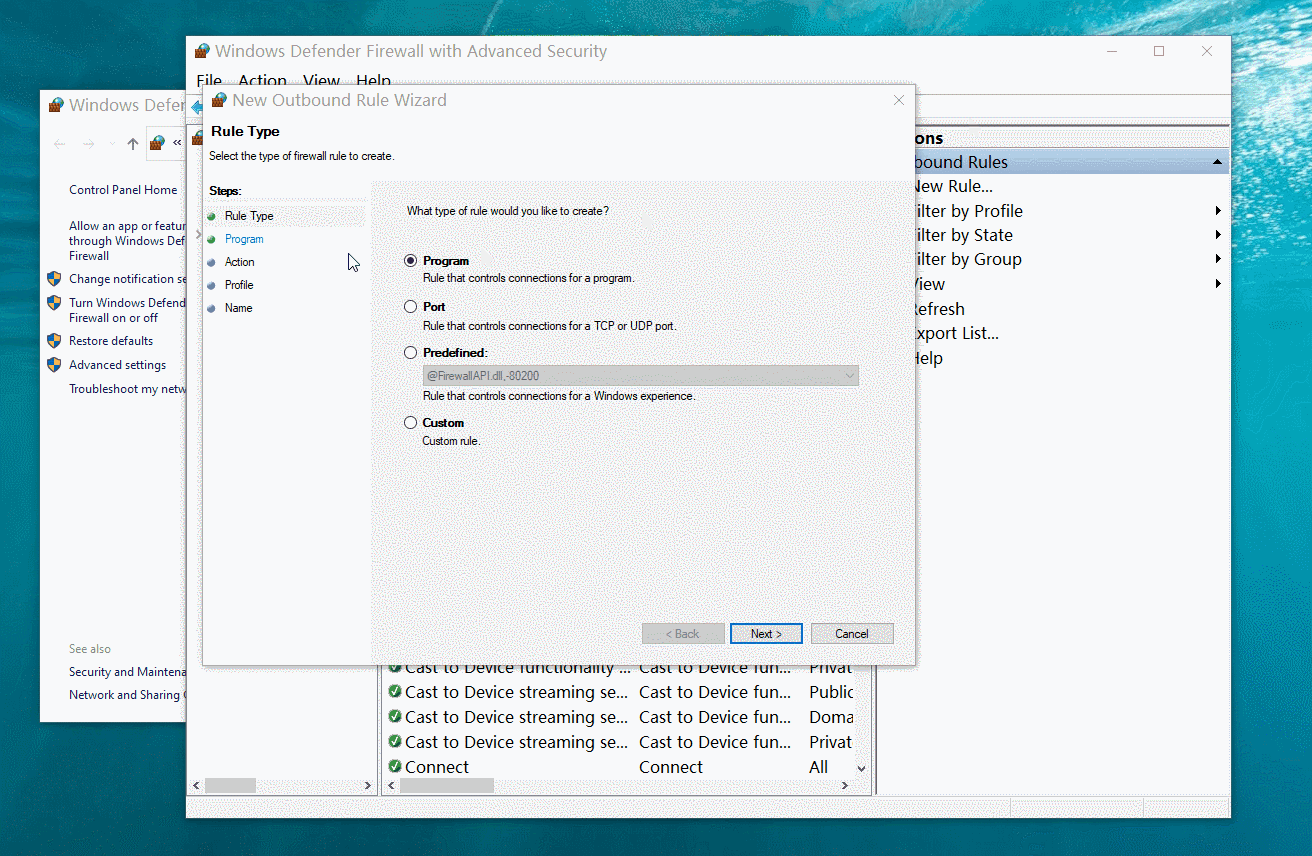Click the firewall icon in the Control Panel address bar
Image resolution: width=1312 pixels, height=856 pixels.
tap(157, 143)
